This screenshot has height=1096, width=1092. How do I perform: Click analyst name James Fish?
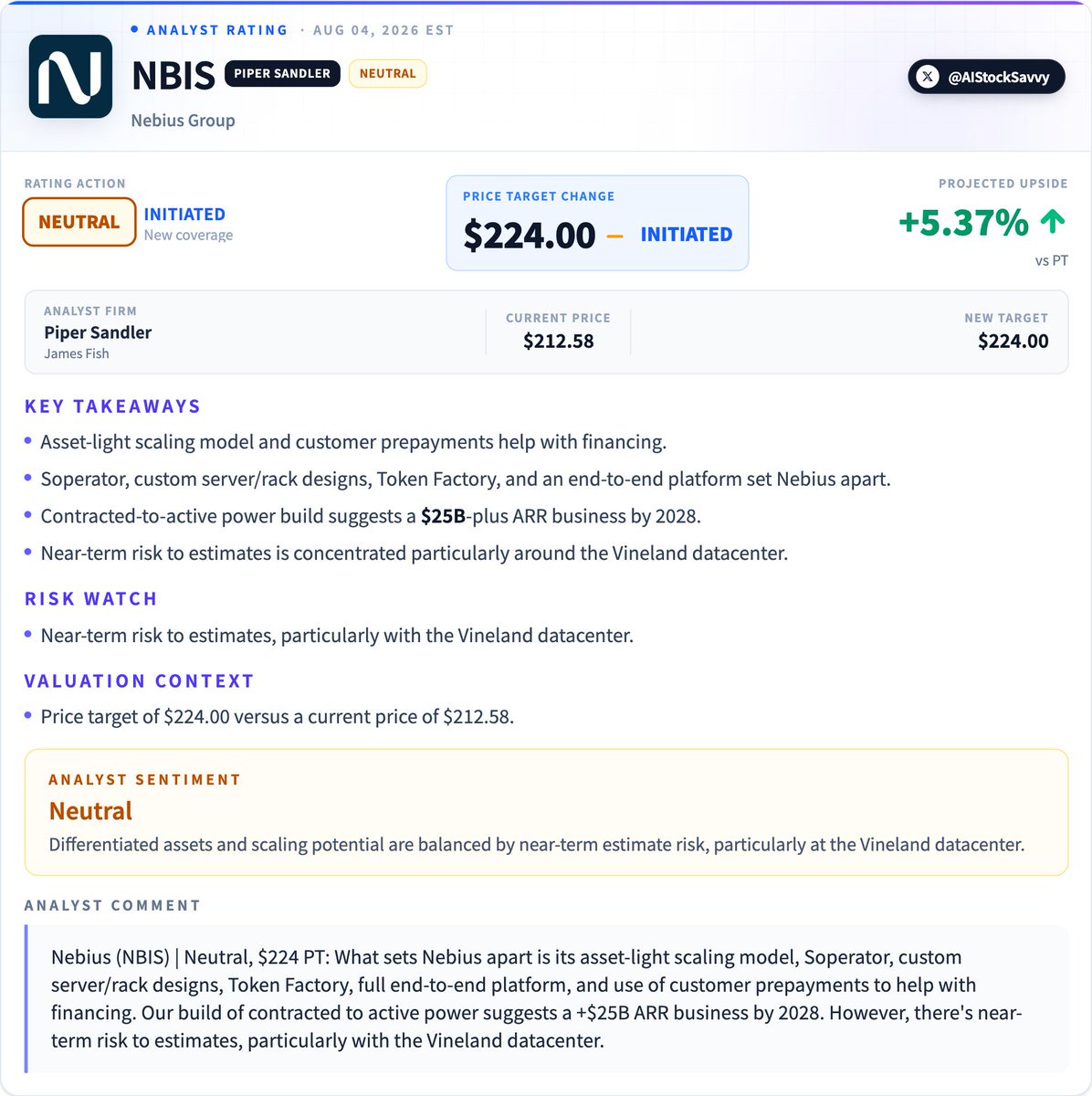pyautogui.click(x=77, y=353)
